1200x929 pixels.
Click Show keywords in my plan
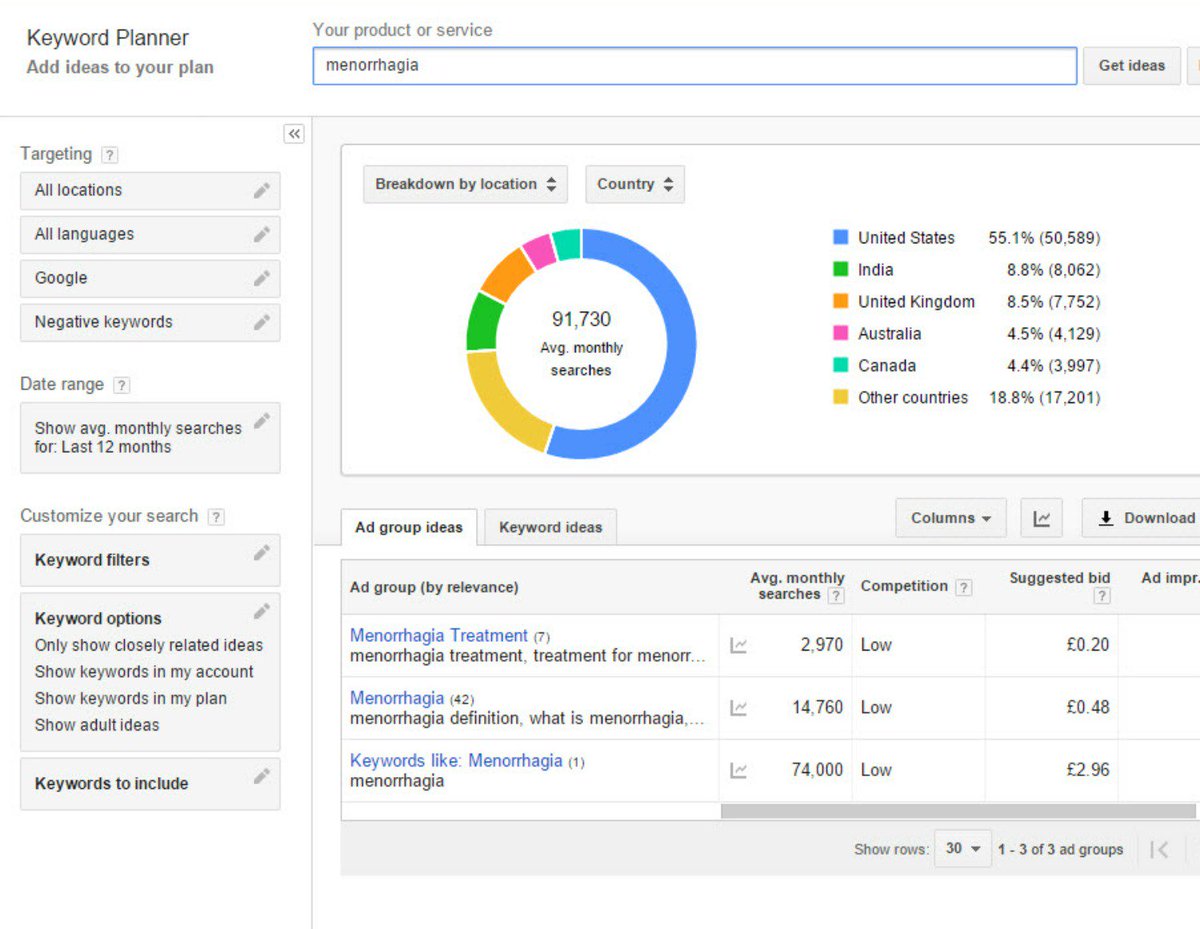click(131, 699)
